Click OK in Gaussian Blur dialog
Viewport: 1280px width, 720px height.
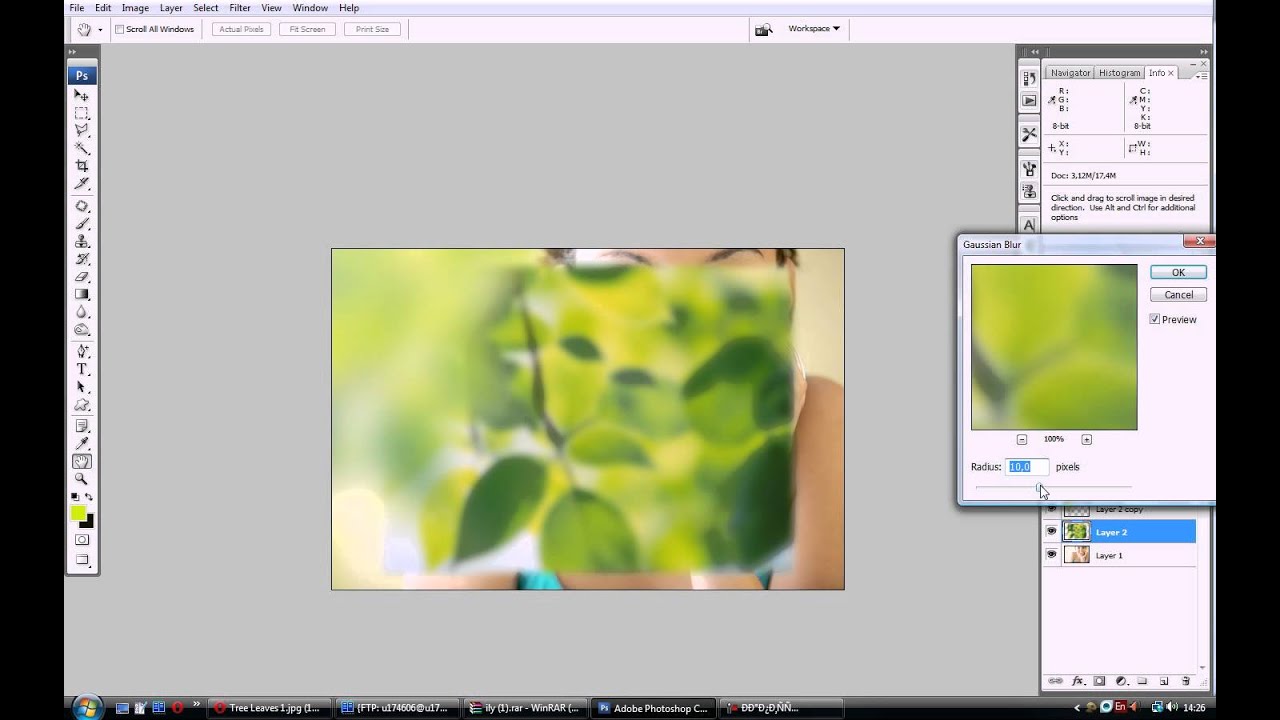click(x=1178, y=272)
